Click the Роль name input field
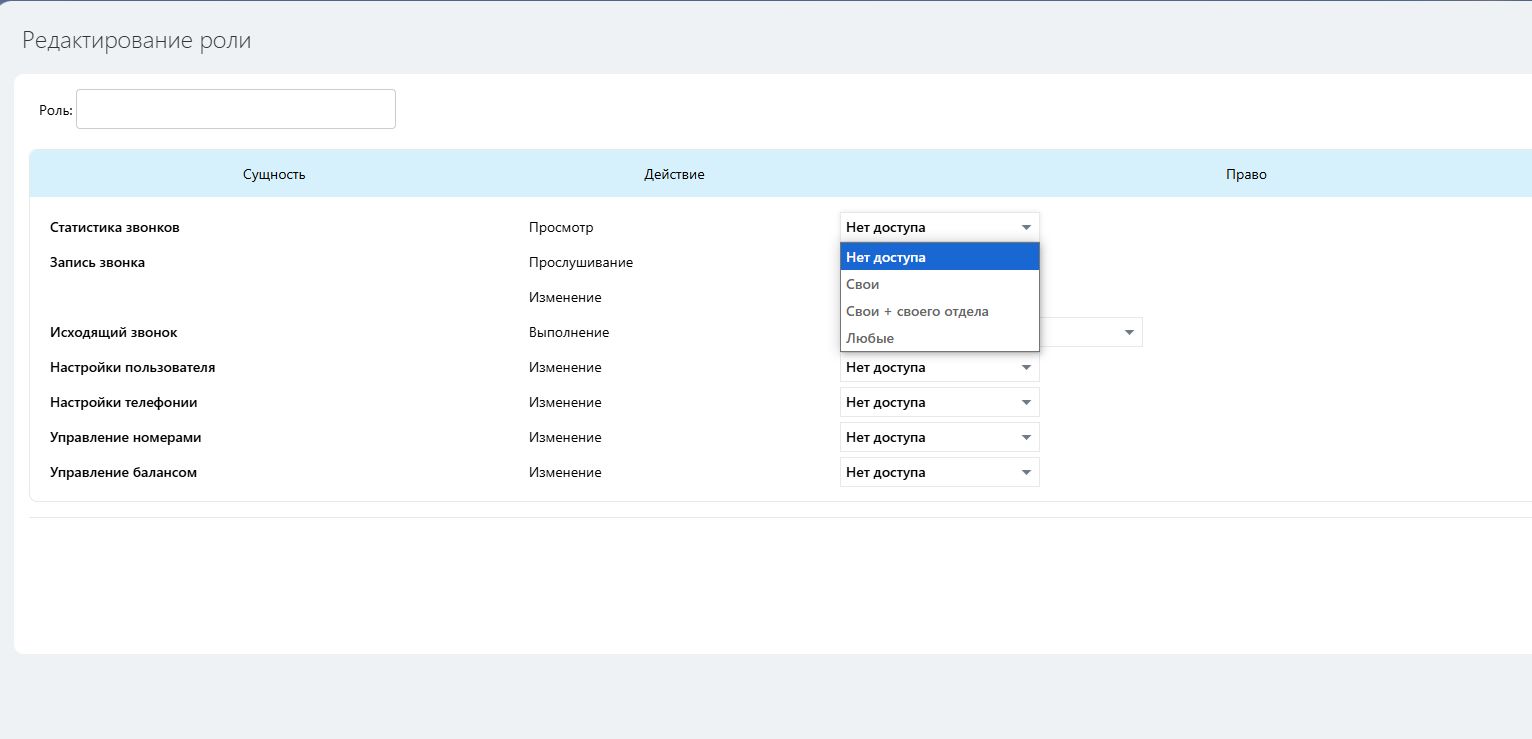This screenshot has height=739, width=1532. (x=236, y=109)
